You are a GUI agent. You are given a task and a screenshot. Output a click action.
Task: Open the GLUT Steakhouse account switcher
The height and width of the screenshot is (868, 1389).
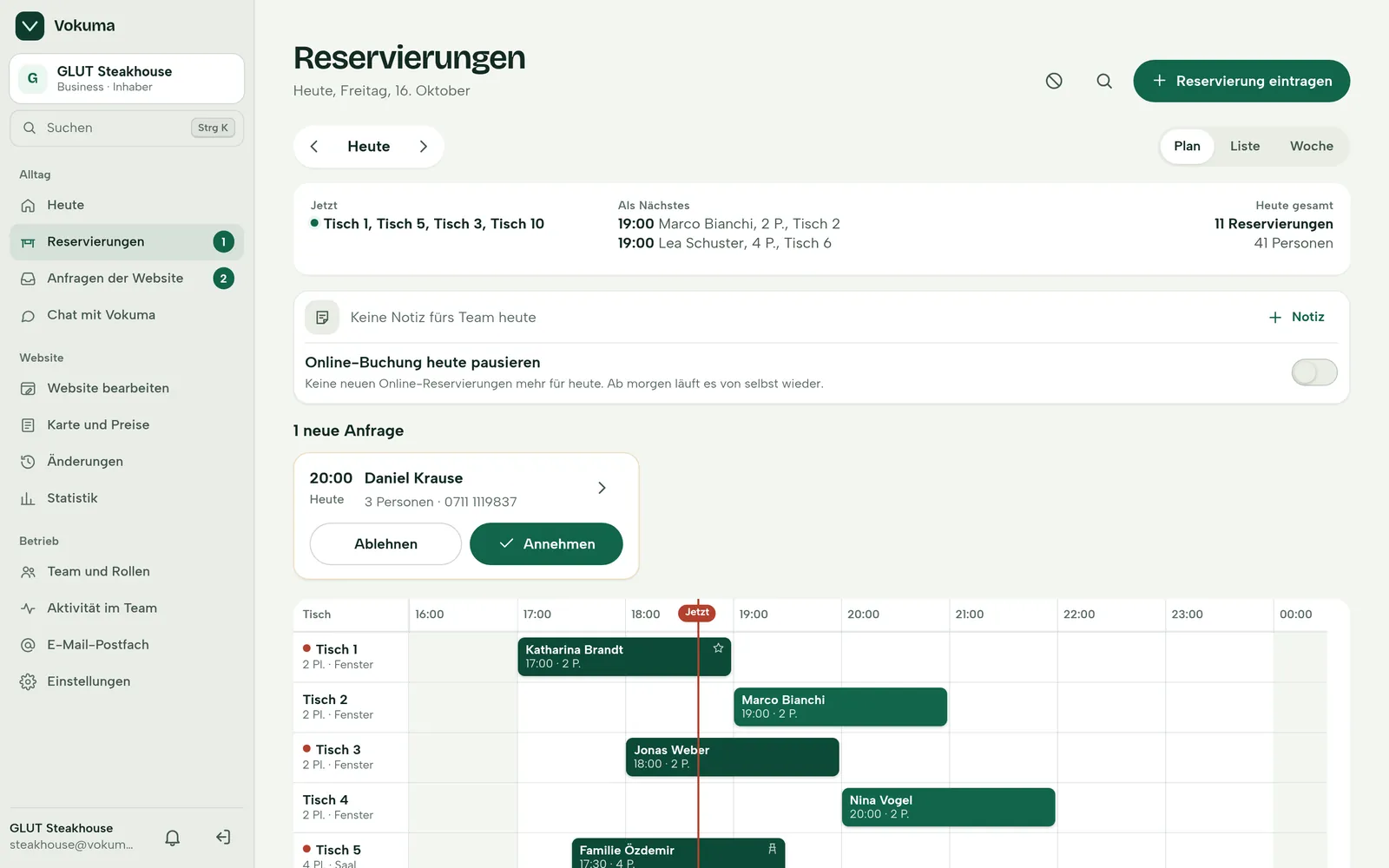coord(127,78)
